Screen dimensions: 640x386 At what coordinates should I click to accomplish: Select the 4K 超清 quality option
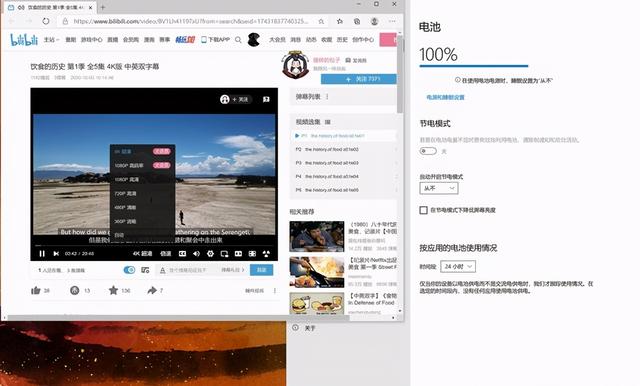pos(142,151)
